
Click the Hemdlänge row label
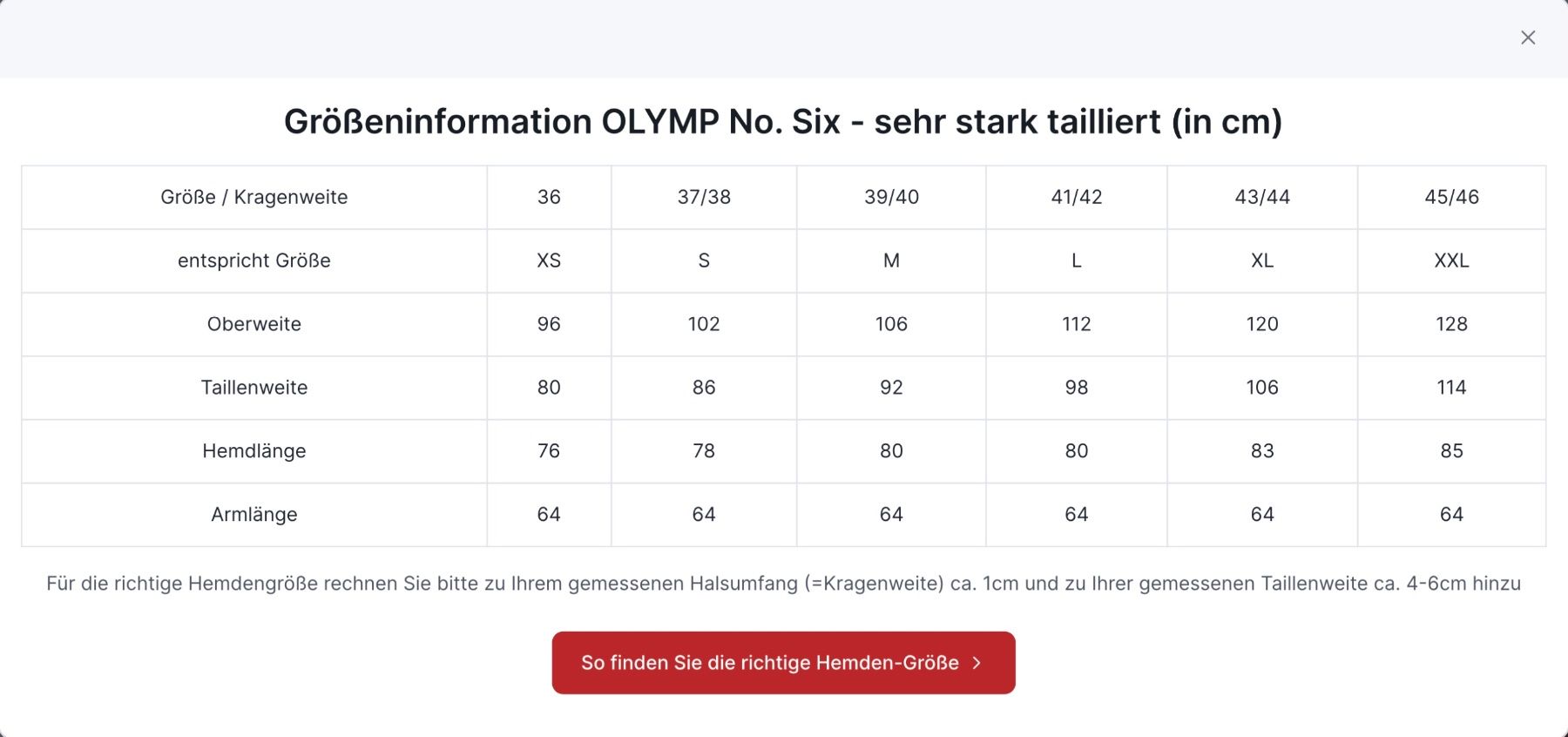click(x=254, y=451)
